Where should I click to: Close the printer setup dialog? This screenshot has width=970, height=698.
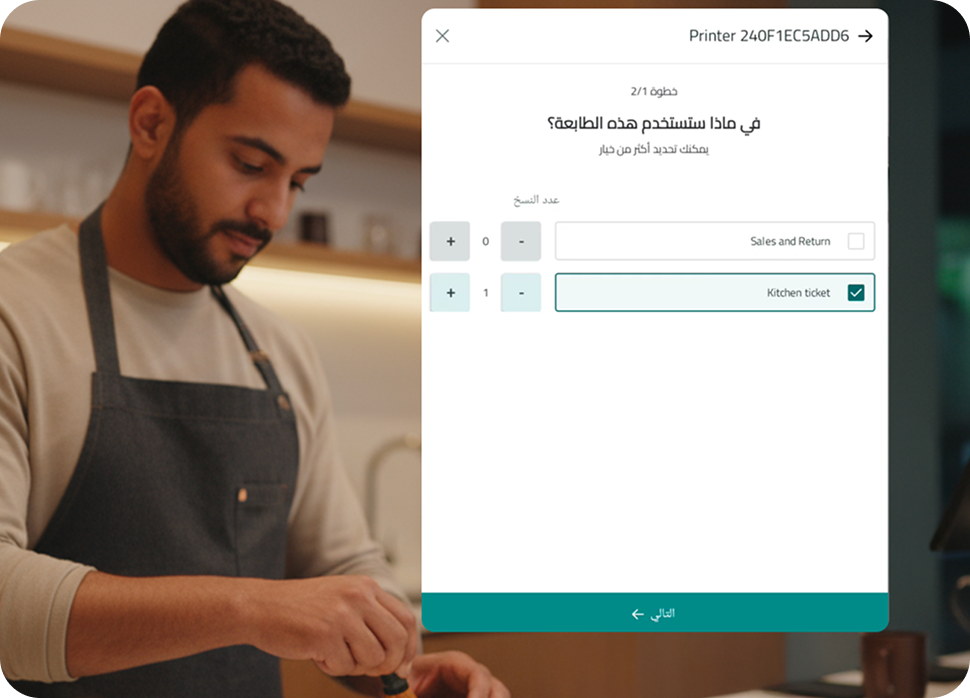[442, 36]
